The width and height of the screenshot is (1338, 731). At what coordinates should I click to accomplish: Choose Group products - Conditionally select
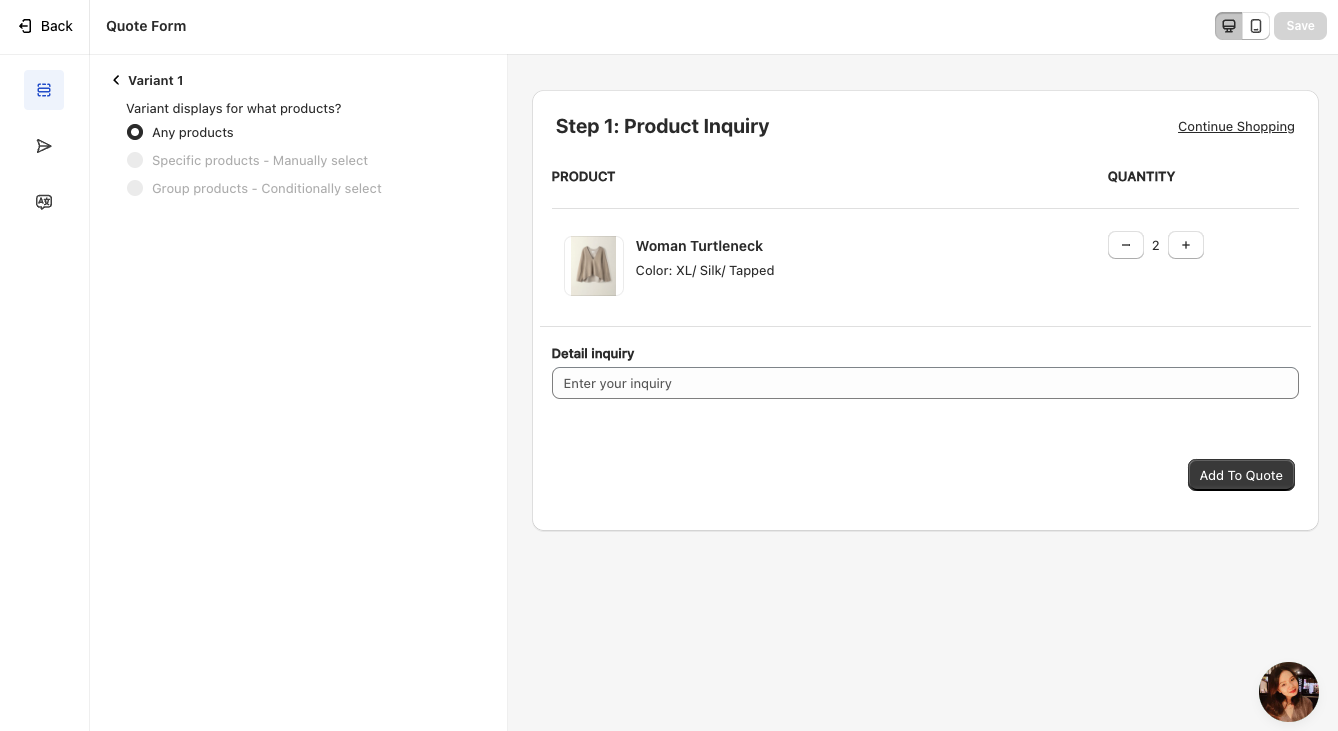click(x=135, y=188)
